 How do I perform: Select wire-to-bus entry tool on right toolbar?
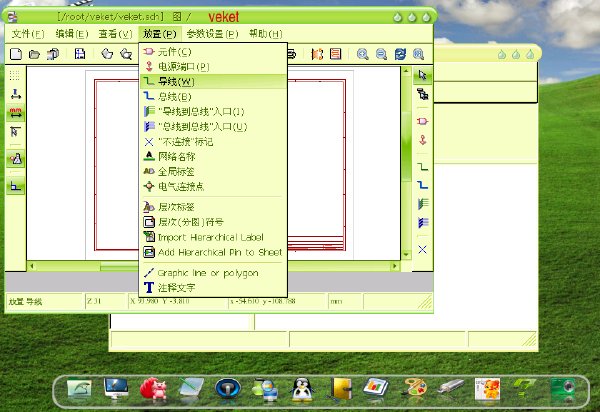click(422, 204)
